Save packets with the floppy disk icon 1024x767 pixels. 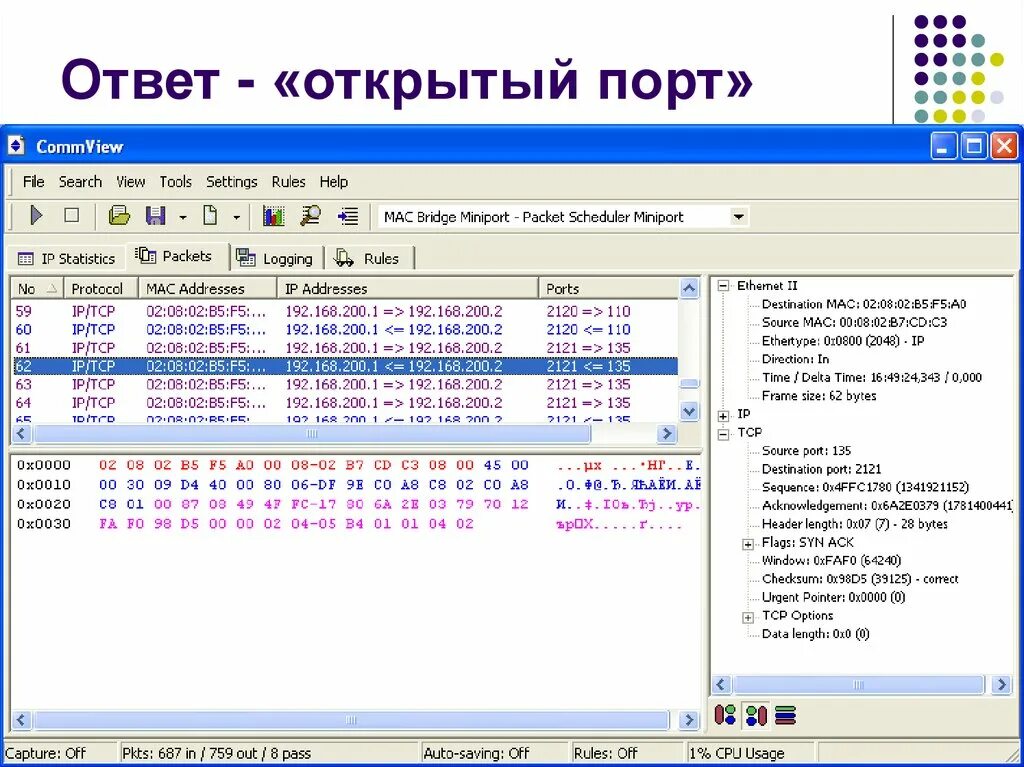[x=155, y=216]
